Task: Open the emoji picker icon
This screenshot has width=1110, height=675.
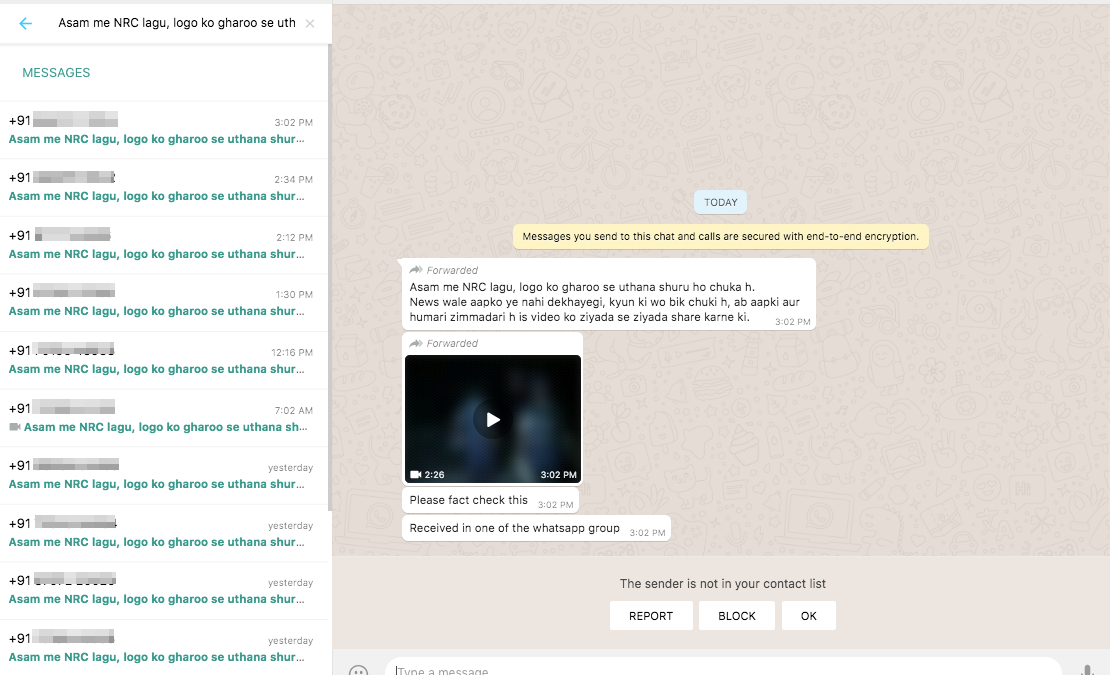Action: click(x=359, y=669)
